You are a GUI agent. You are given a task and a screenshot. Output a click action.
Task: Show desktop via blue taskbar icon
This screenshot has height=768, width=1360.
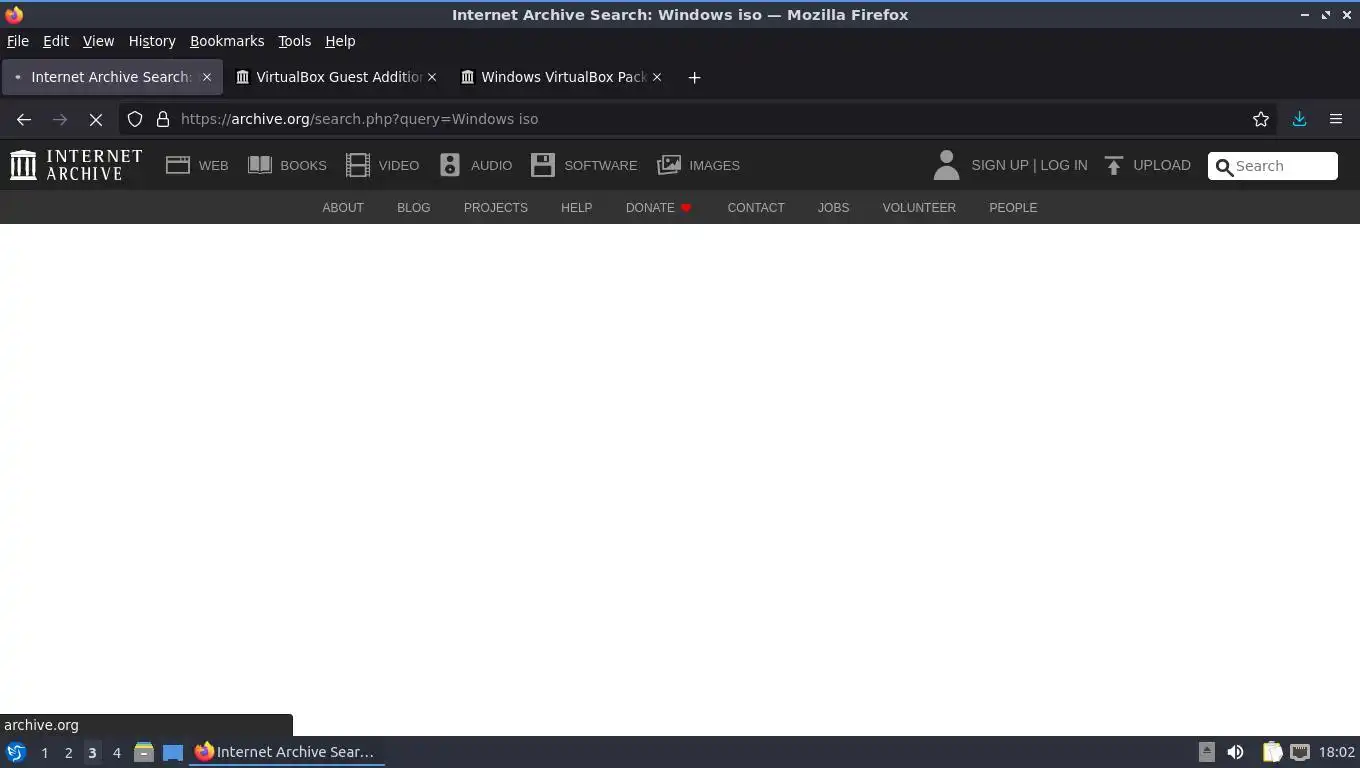[x=173, y=752]
